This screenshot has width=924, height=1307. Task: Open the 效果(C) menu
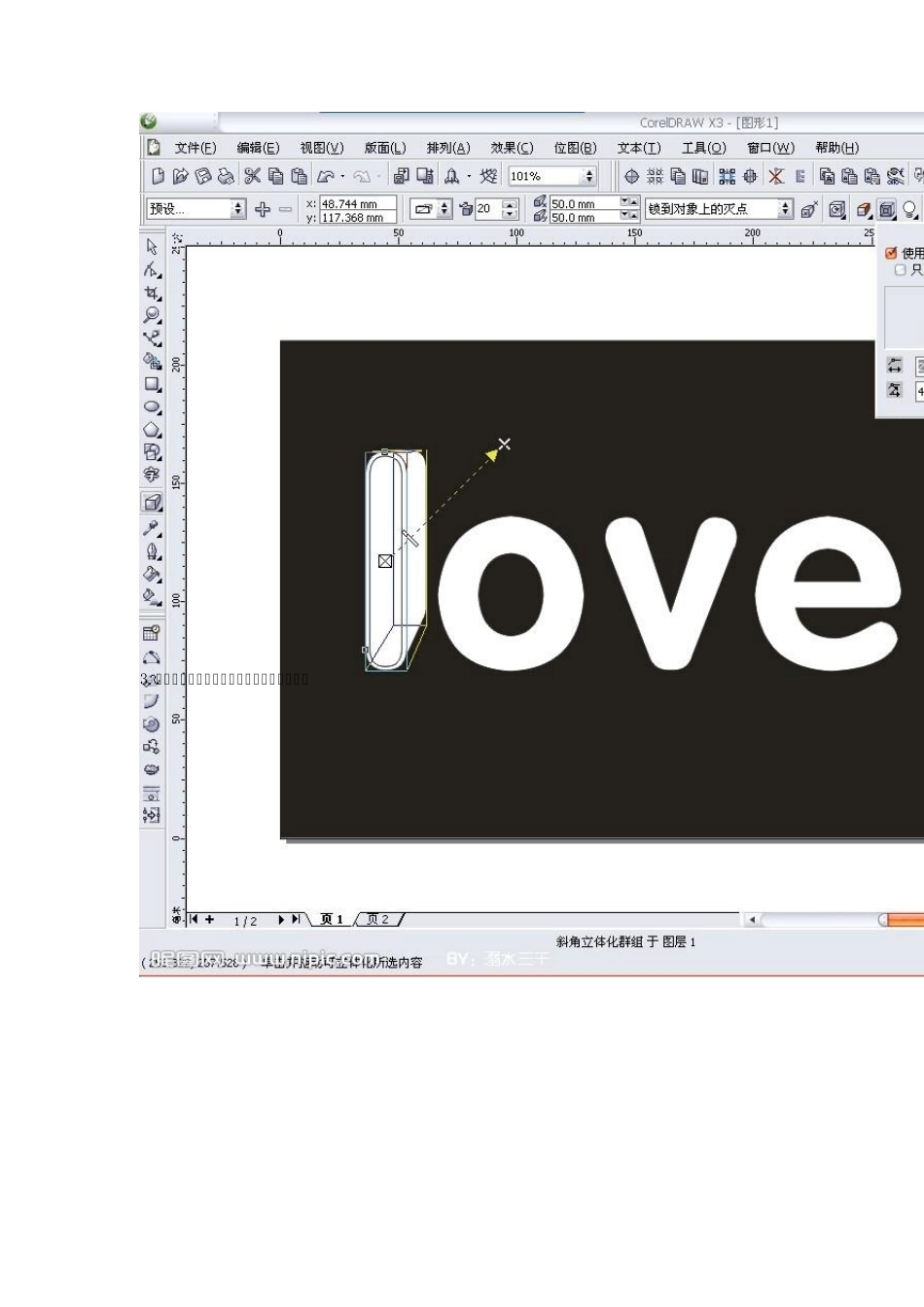(512, 148)
